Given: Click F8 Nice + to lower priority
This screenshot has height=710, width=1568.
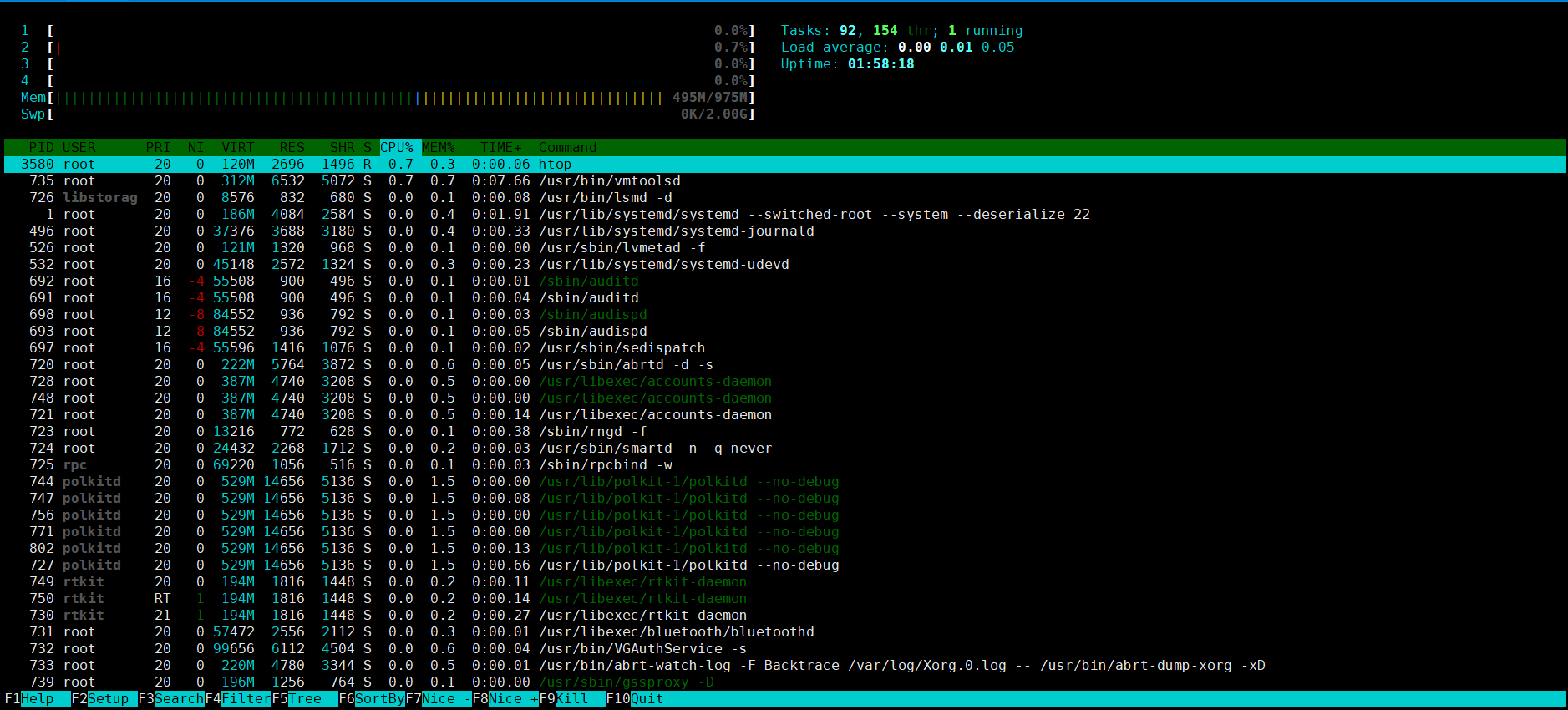Looking at the screenshot, I should (505, 699).
